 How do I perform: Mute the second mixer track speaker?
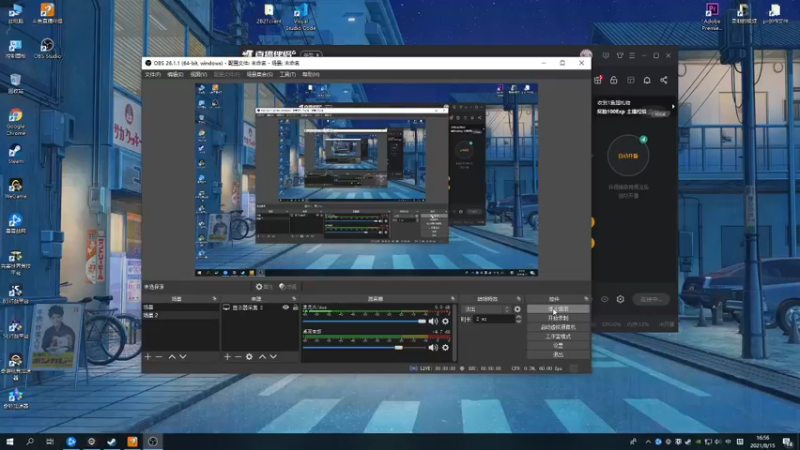tap(433, 347)
